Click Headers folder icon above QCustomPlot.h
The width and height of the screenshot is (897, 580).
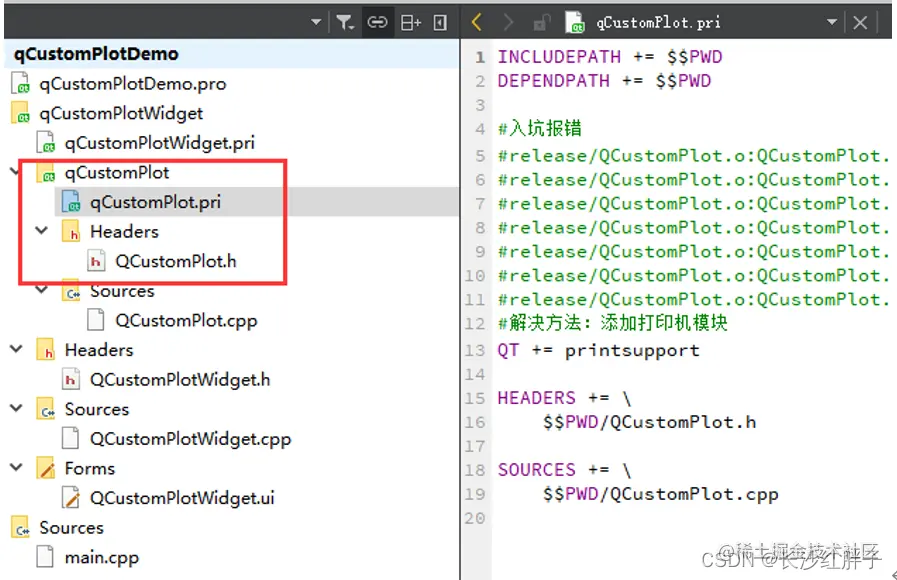click(70, 232)
